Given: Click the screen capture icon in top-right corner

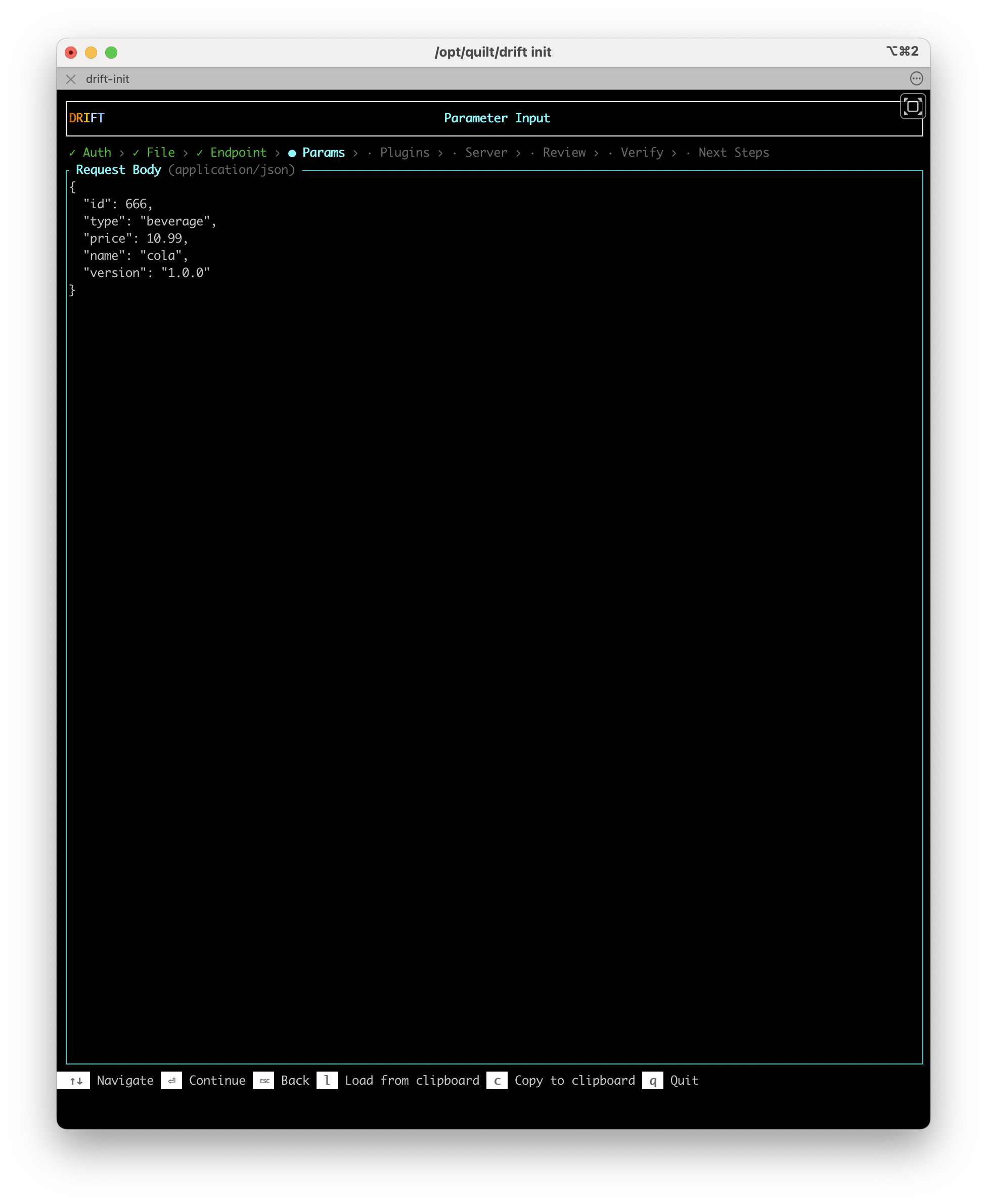Looking at the screenshot, I should coord(913,106).
